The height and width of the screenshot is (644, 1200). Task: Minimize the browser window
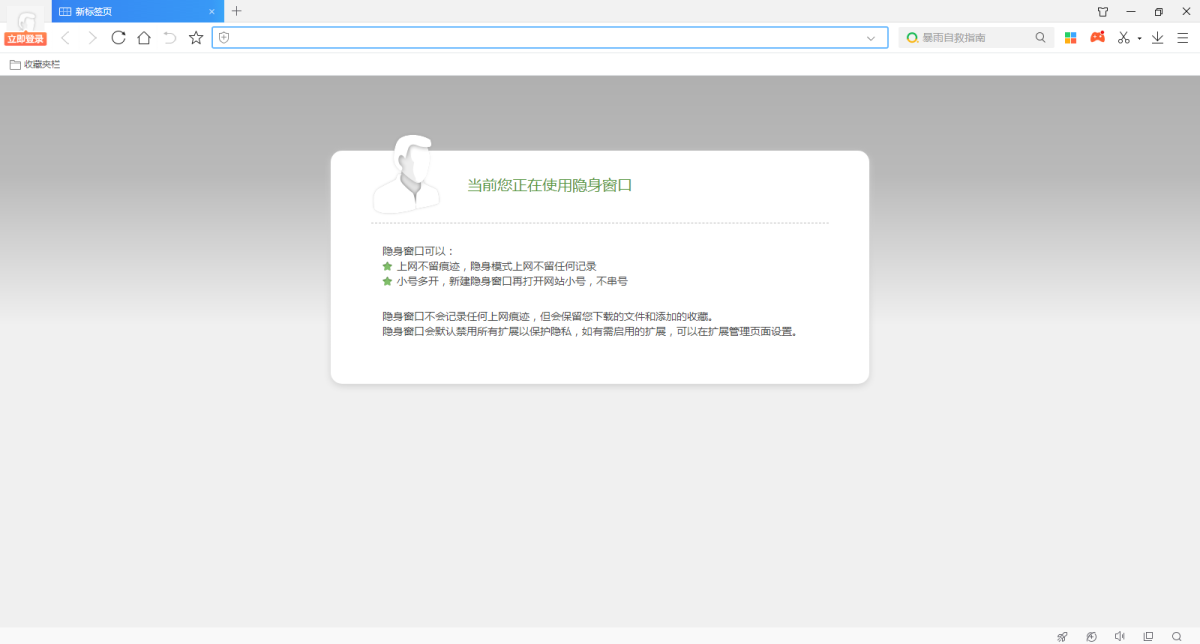[x=1131, y=12]
